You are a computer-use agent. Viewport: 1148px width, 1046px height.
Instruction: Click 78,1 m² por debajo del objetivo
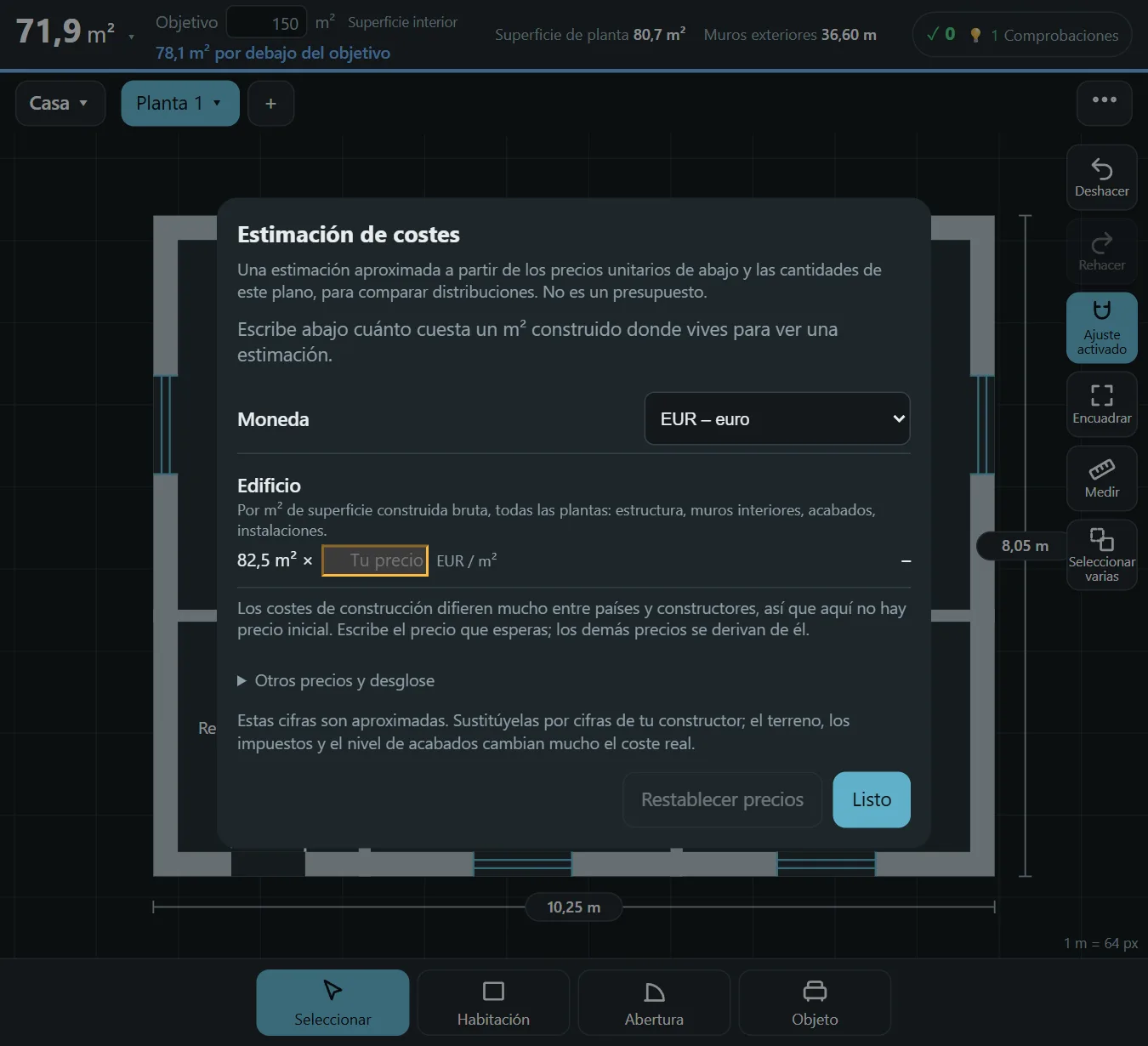[x=273, y=53]
